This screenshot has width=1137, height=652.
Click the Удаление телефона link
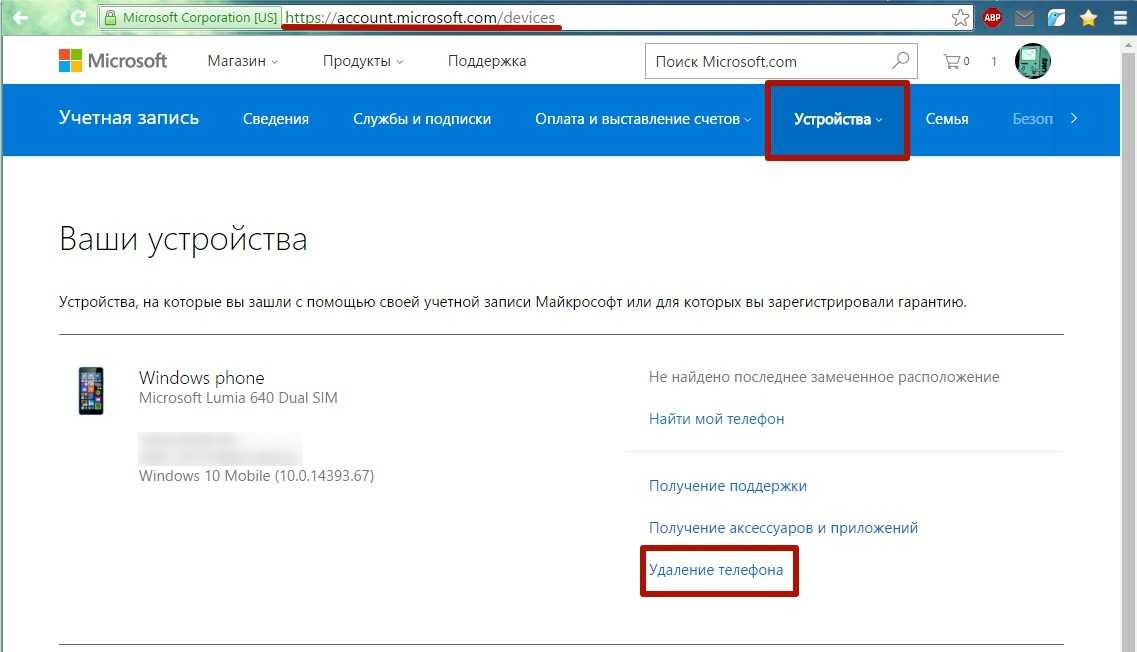pos(716,570)
